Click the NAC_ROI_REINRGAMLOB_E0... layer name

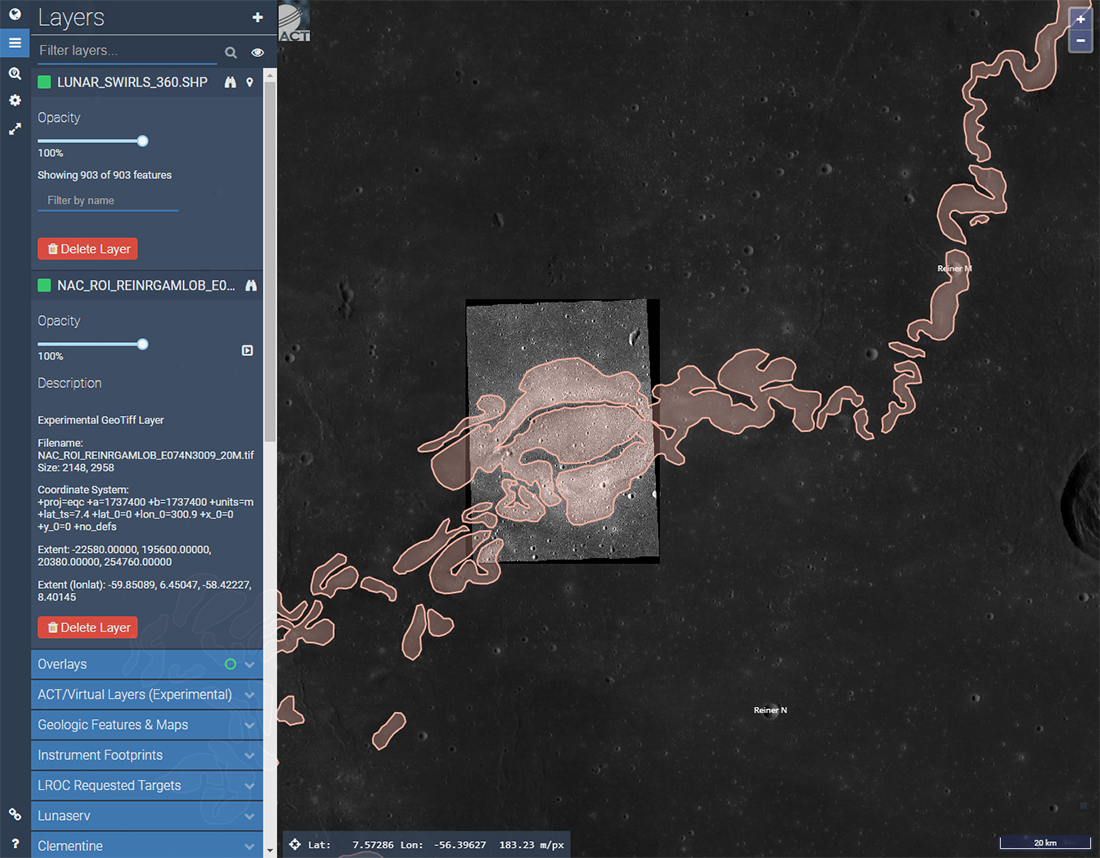(146, 286)
